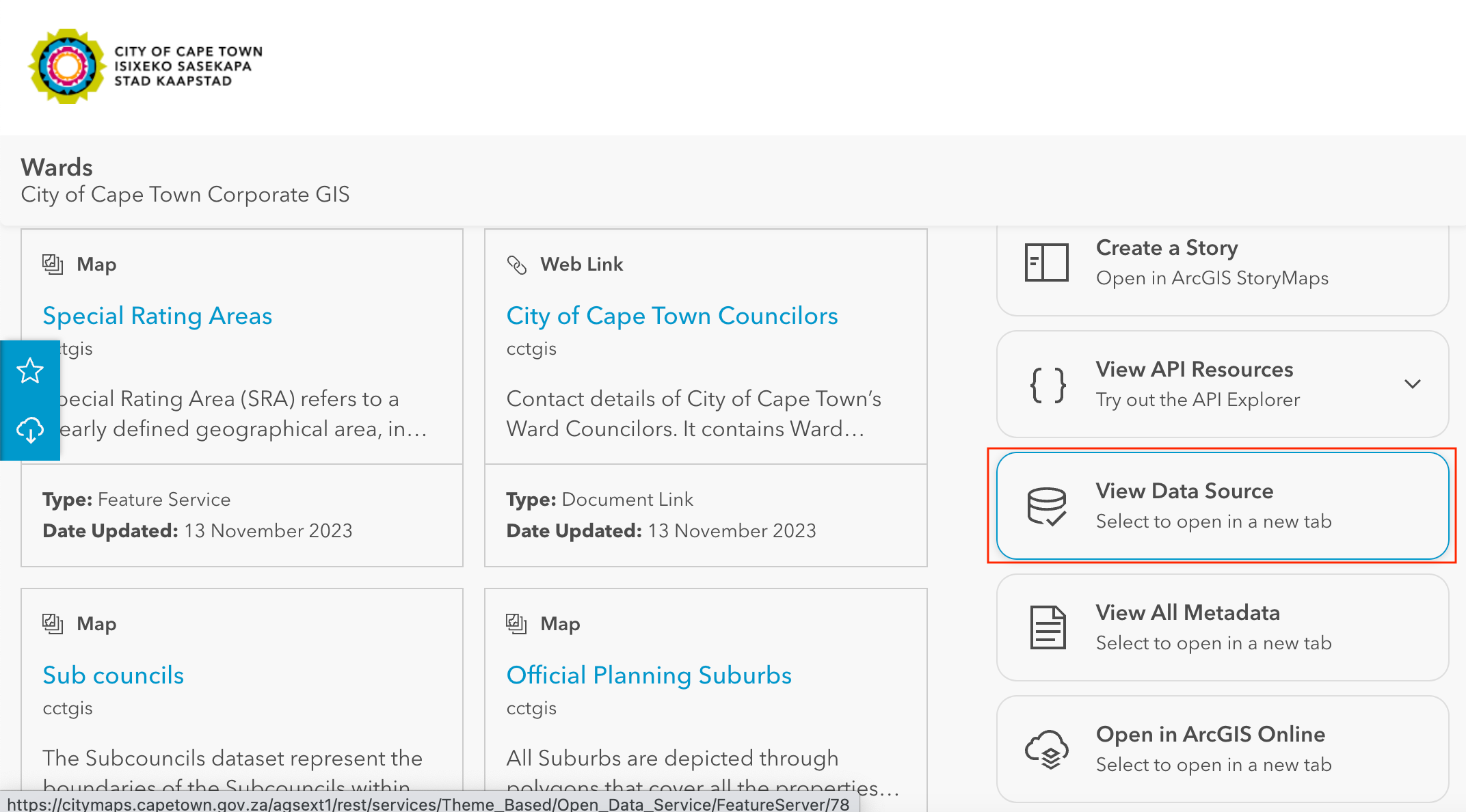Click the Map icon above Sub councils

53,623
